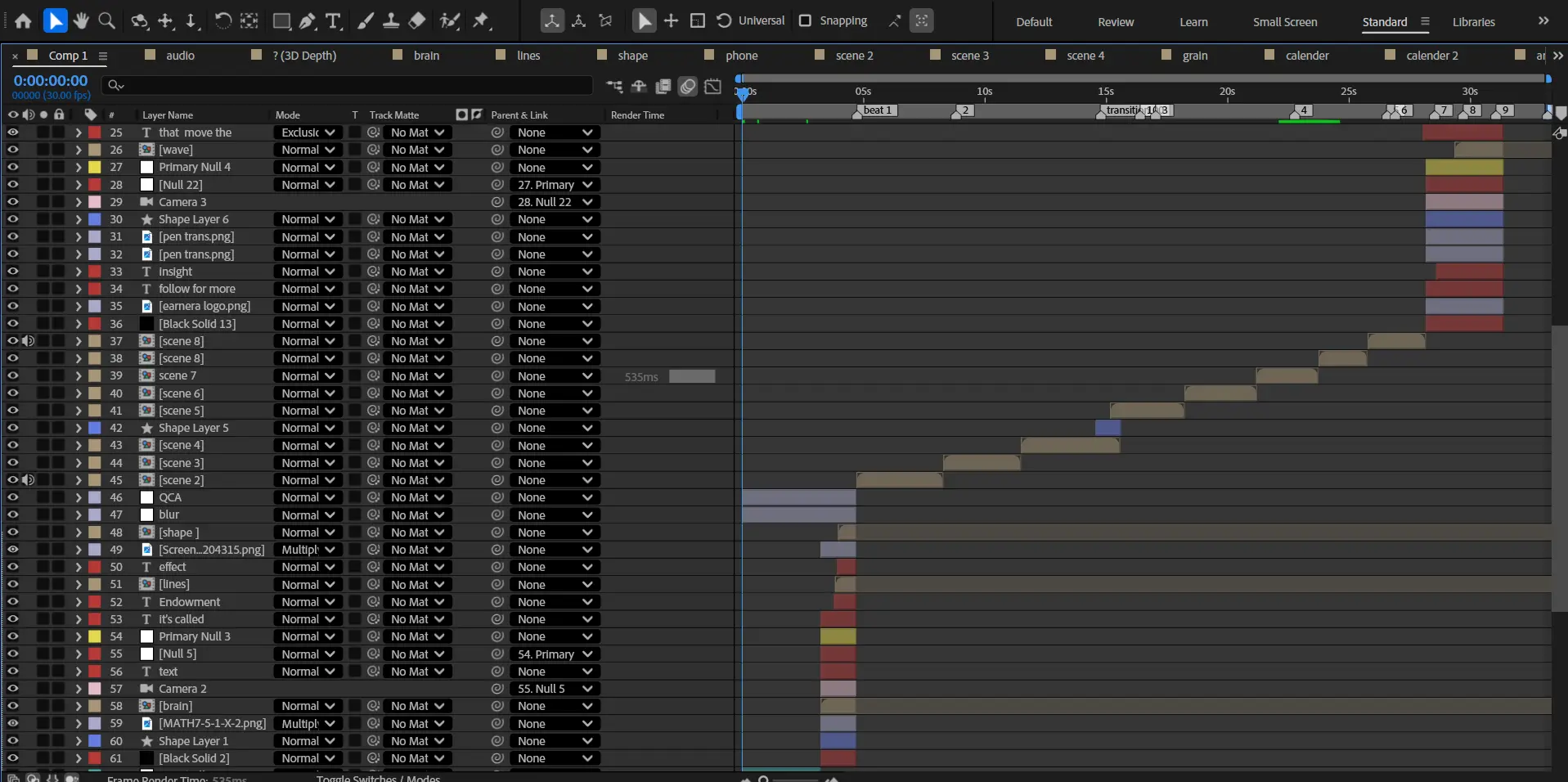1568x782 pixels.
Task: Open blend mode dropdown for Shape Layer 6
Action: [x=308, y=219]
